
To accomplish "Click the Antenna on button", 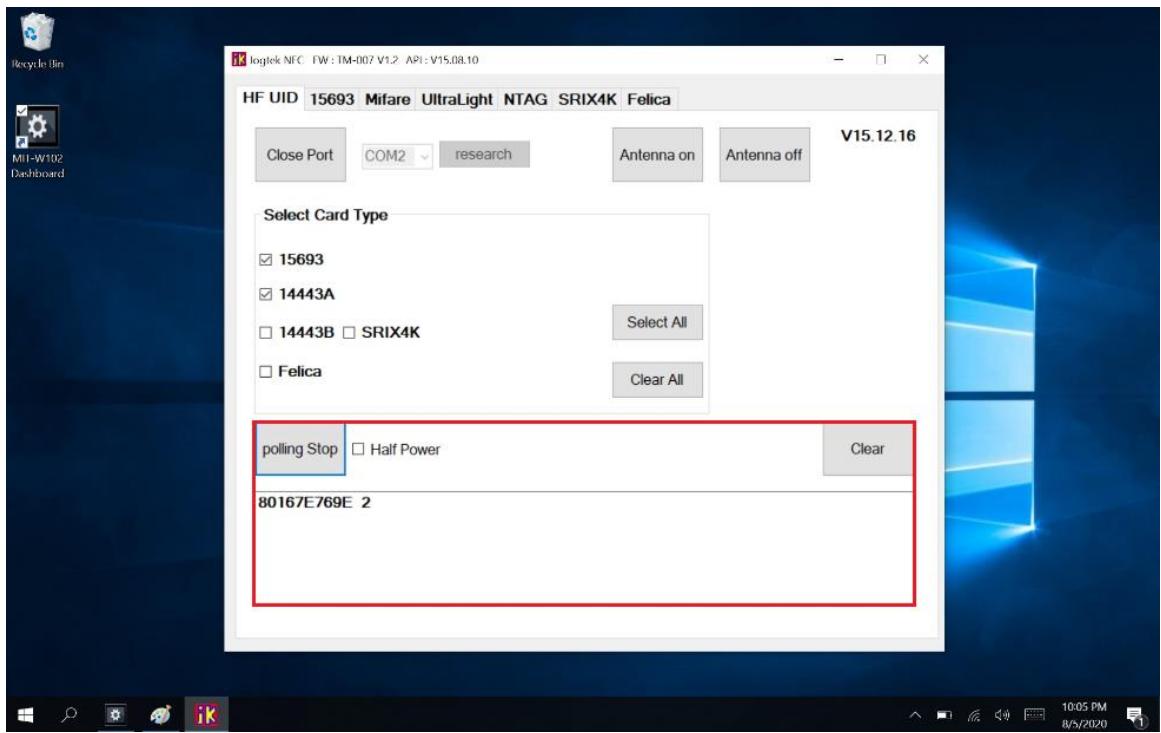I will point(657,155).
